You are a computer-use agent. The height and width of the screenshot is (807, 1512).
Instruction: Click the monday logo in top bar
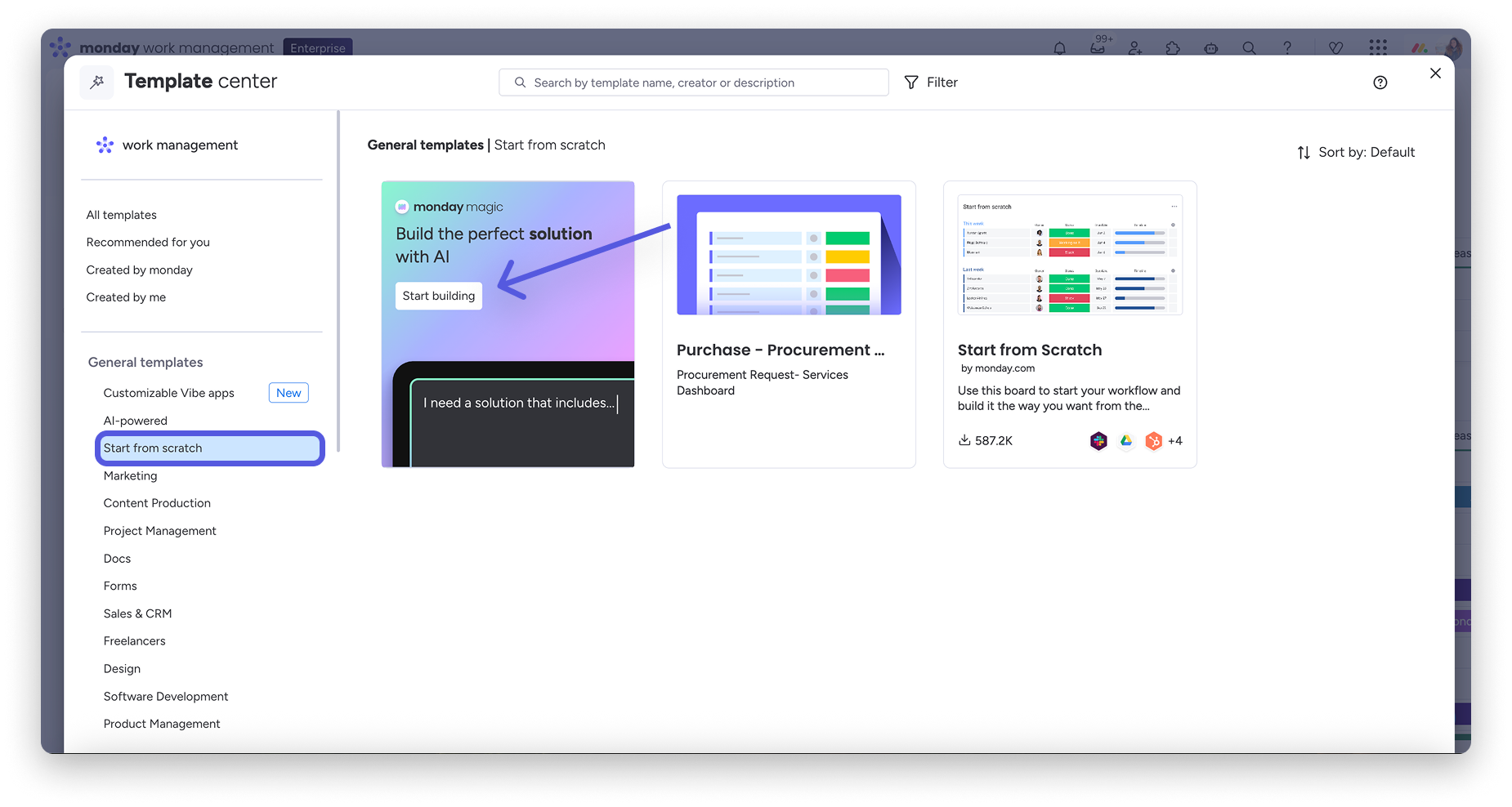click(x=1420, y=48)
